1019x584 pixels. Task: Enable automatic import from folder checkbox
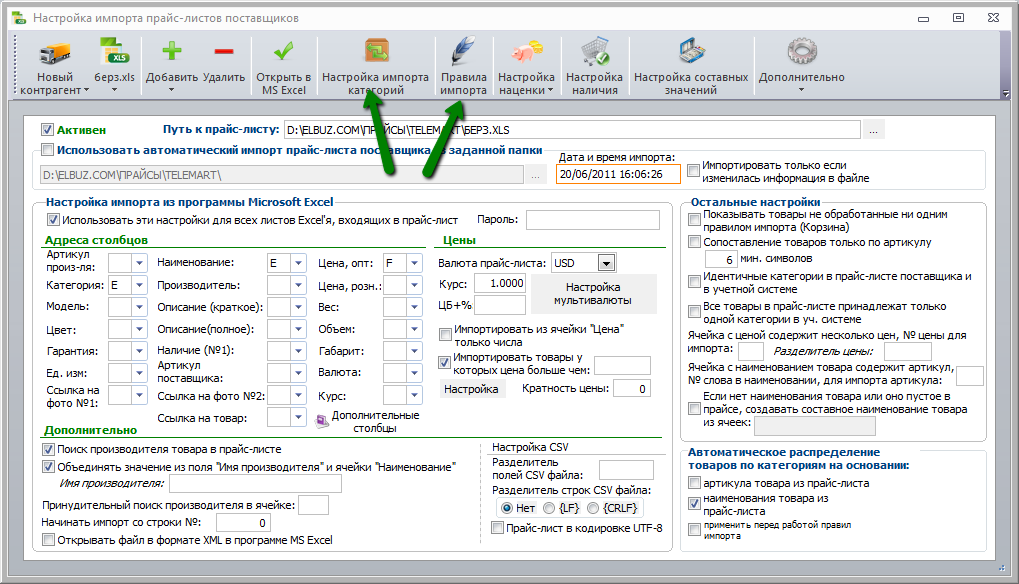coord(47,150)
